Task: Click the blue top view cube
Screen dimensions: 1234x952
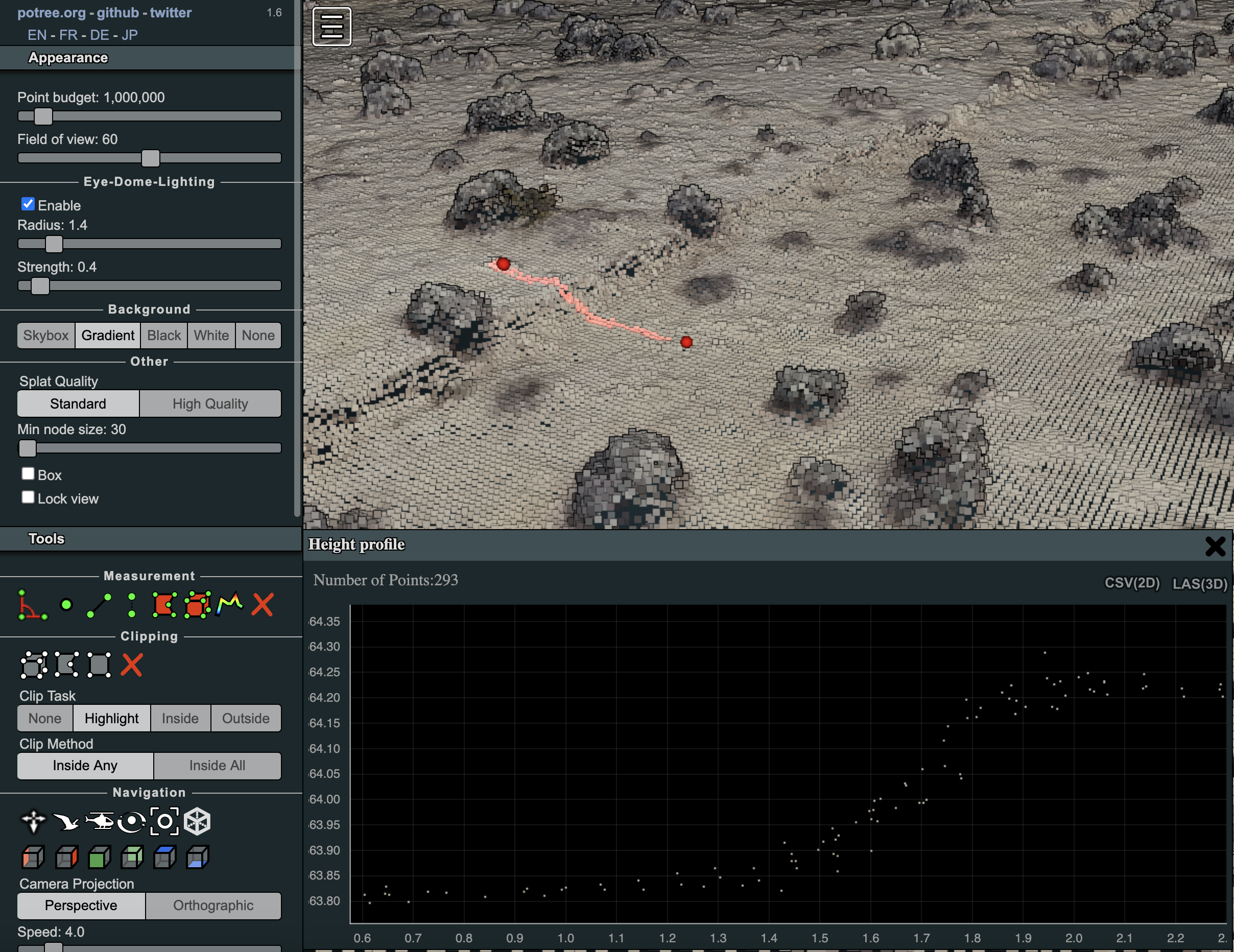Action: 165,857
